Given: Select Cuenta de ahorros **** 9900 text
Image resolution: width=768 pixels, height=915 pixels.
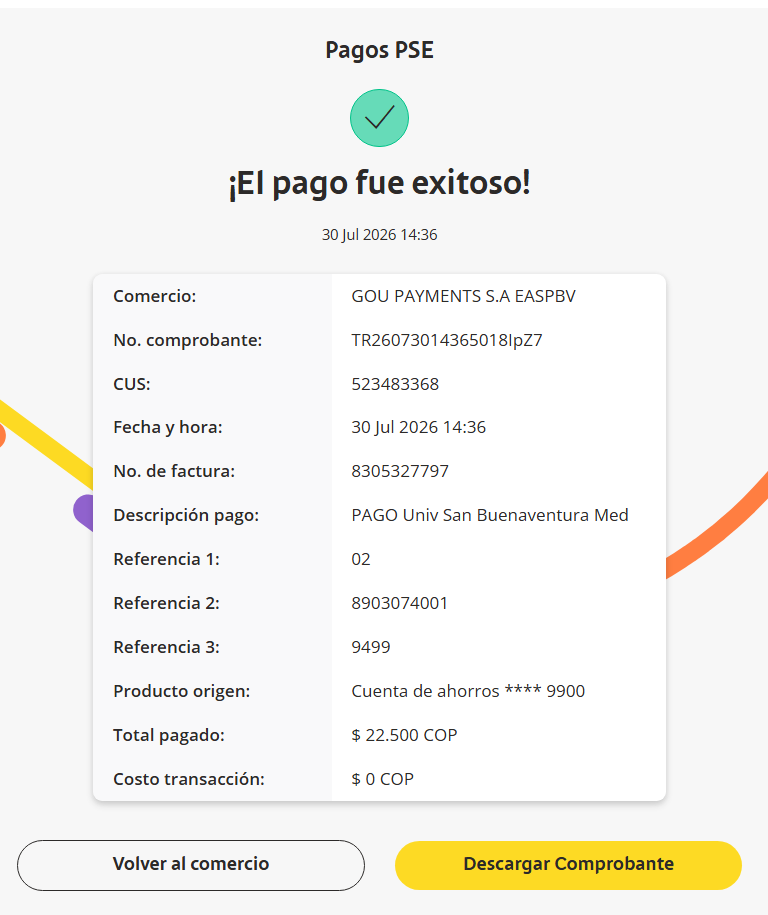Looking at the screenshot, I should coord(468,691).
